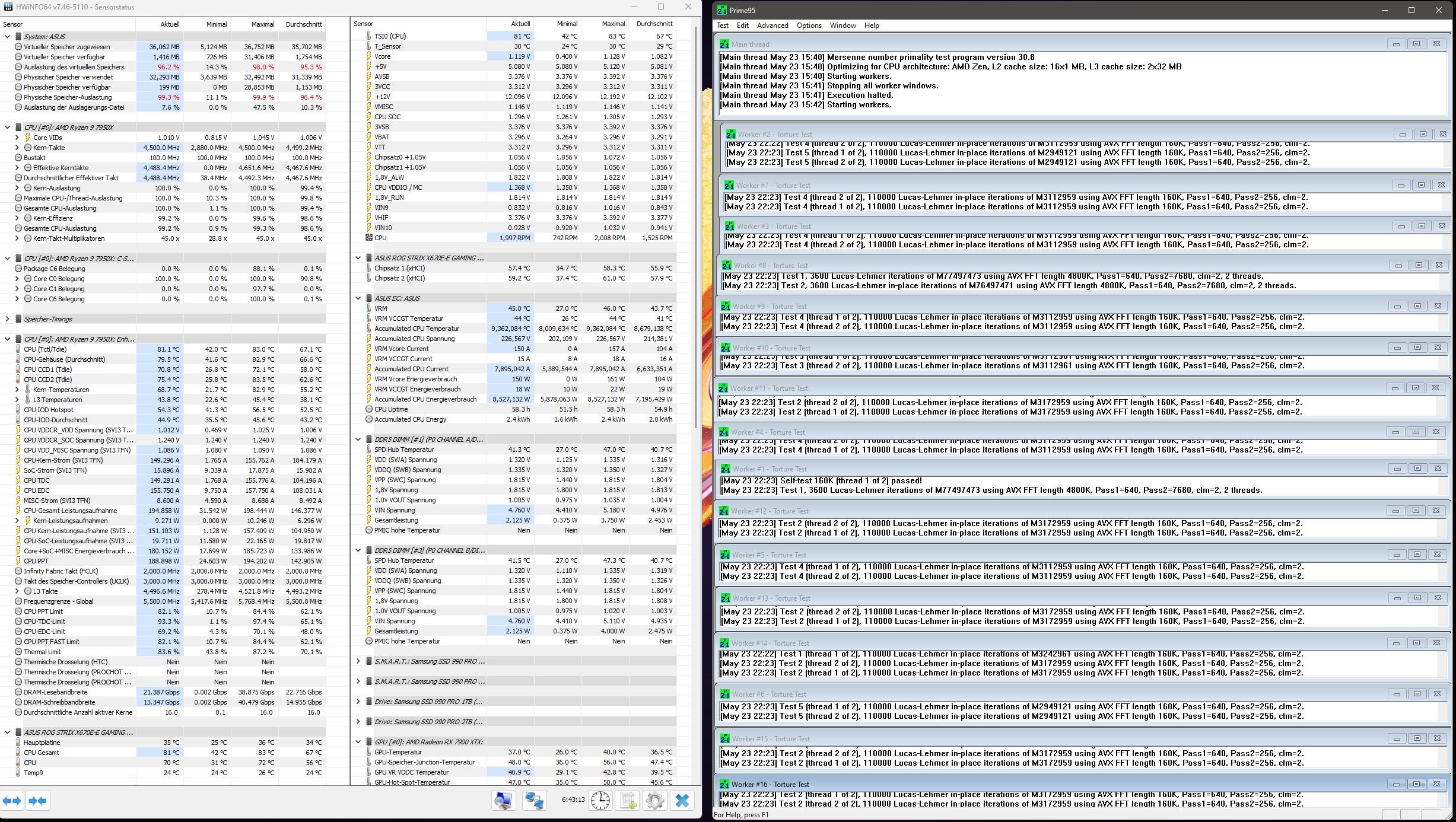Click the clock reset timer icon

tap(600, 801)
